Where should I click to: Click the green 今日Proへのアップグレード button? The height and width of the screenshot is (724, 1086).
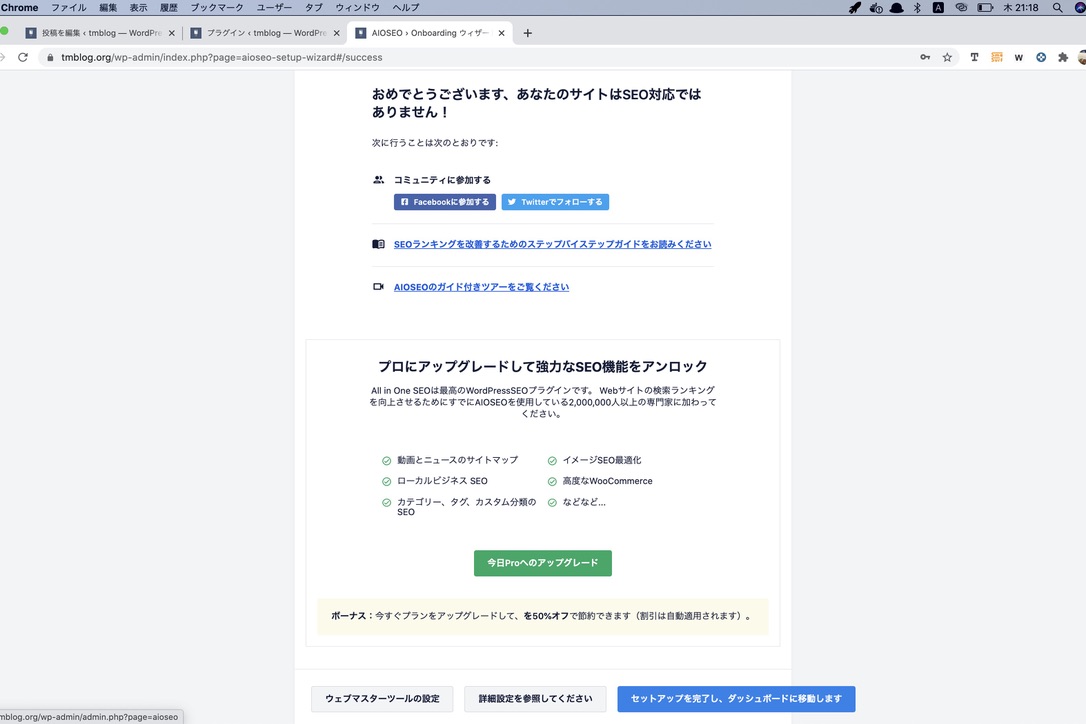coord(543,563)
